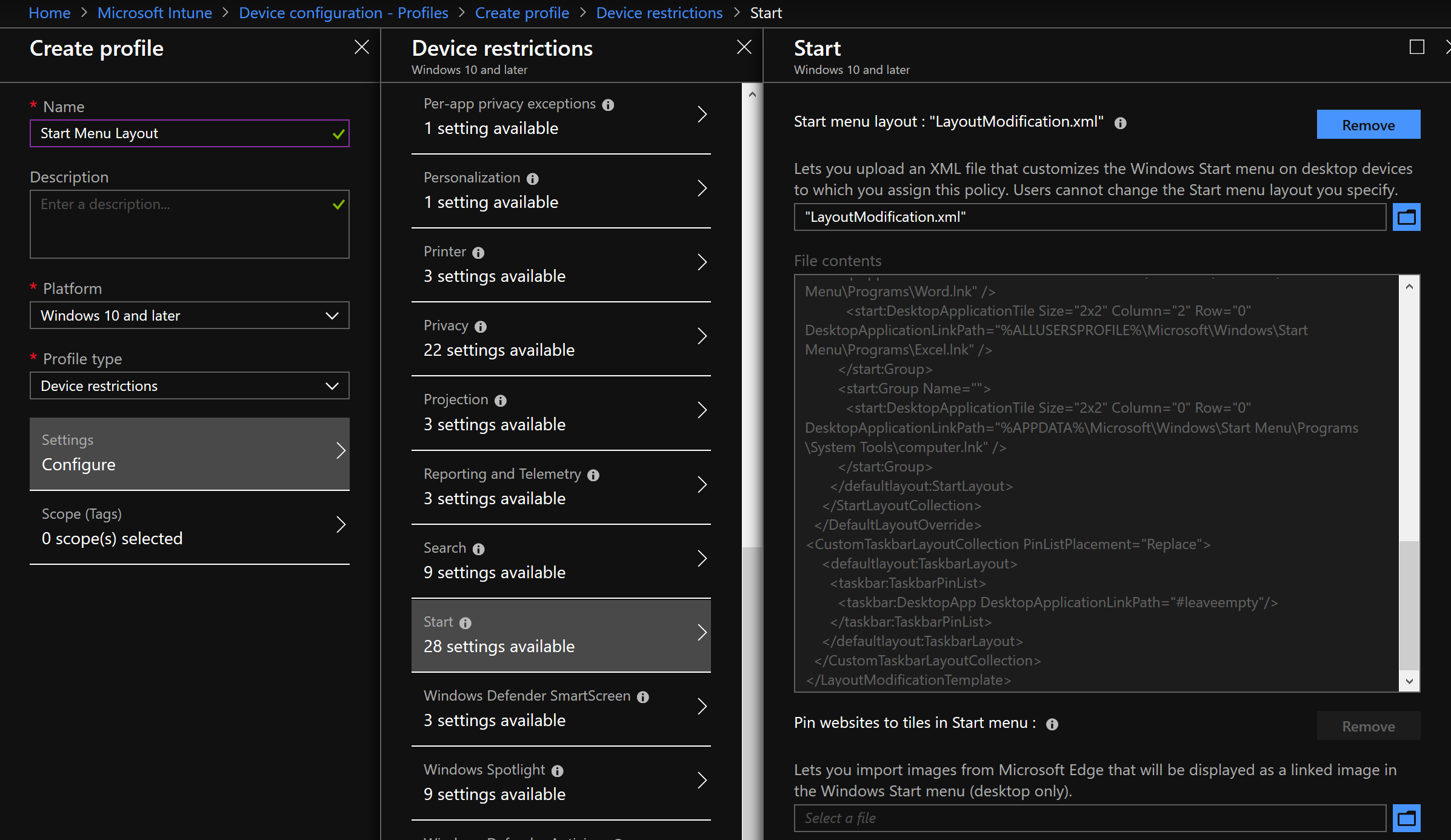Remove the Start menu layout file
This screenshot has height=840, width=1451.
(1369, 125)
